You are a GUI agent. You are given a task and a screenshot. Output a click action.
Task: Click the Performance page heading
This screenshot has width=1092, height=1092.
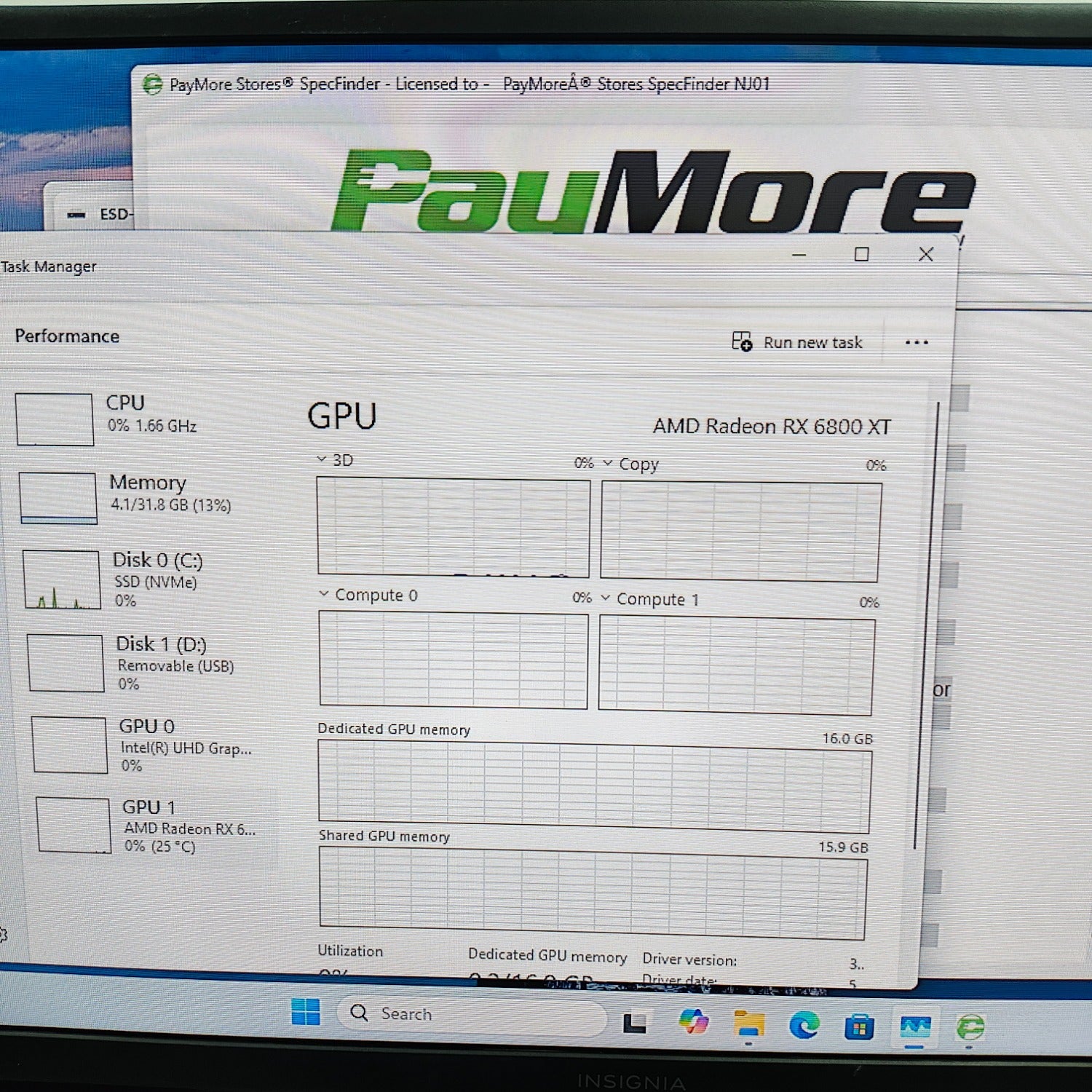[67, 336]
